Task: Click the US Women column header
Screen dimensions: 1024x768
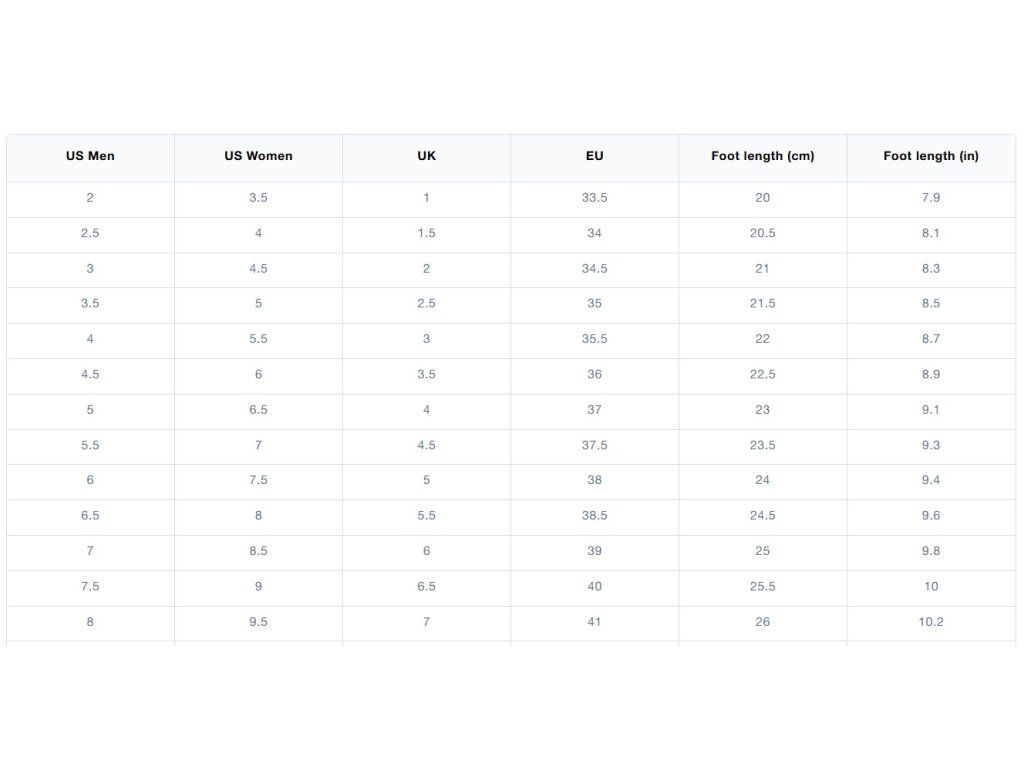Action: 259,157
